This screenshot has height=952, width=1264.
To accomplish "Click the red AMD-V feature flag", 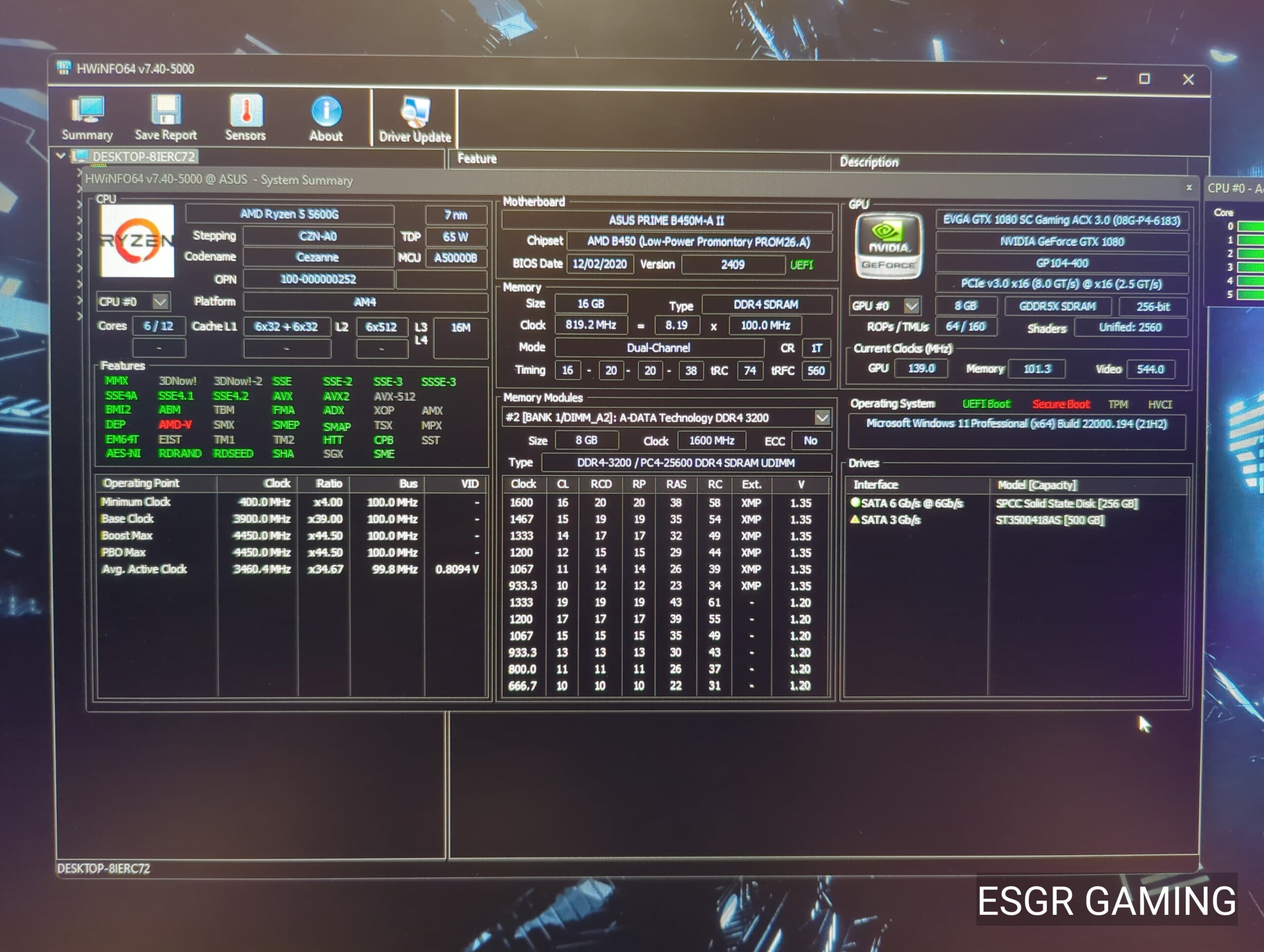I will [175, 425].
